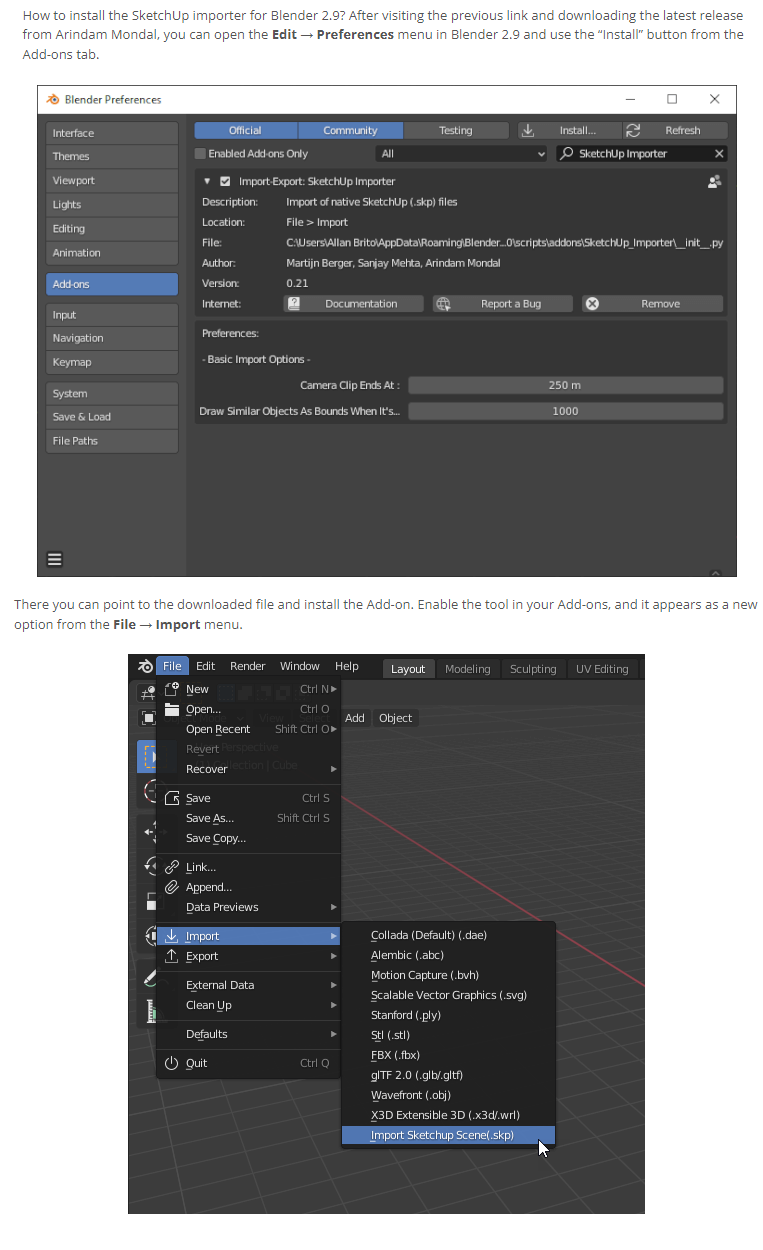Adjust Camera Clip Ends At 250 m field
Screen dimensions: 763x1250
tap(565, 385)
